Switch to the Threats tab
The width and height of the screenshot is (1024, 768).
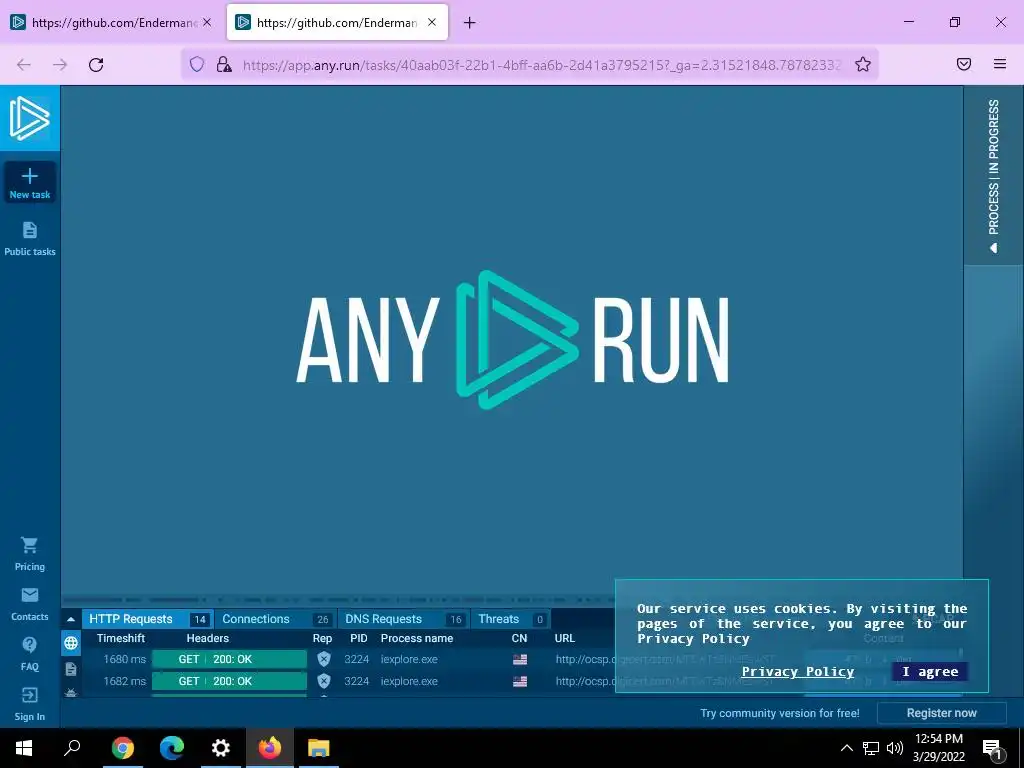[x=511, y=619]
